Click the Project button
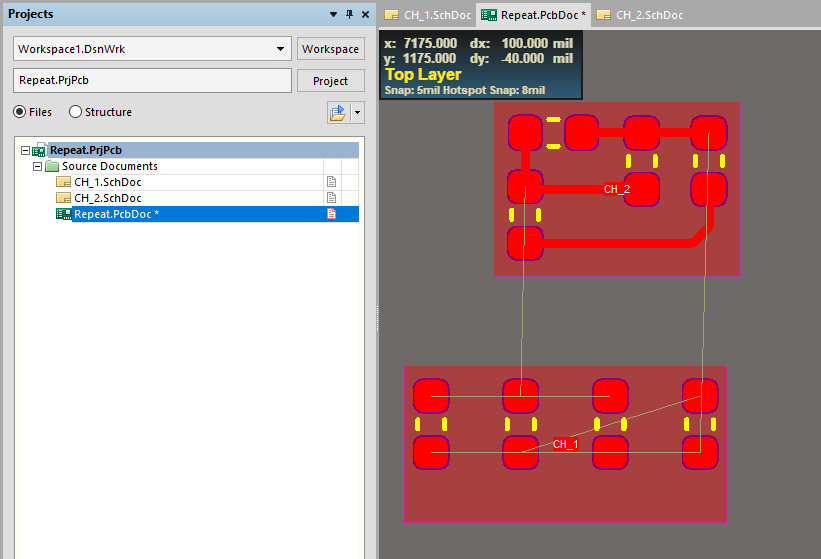This screenshot has height=559, width=821. point(330,81)
